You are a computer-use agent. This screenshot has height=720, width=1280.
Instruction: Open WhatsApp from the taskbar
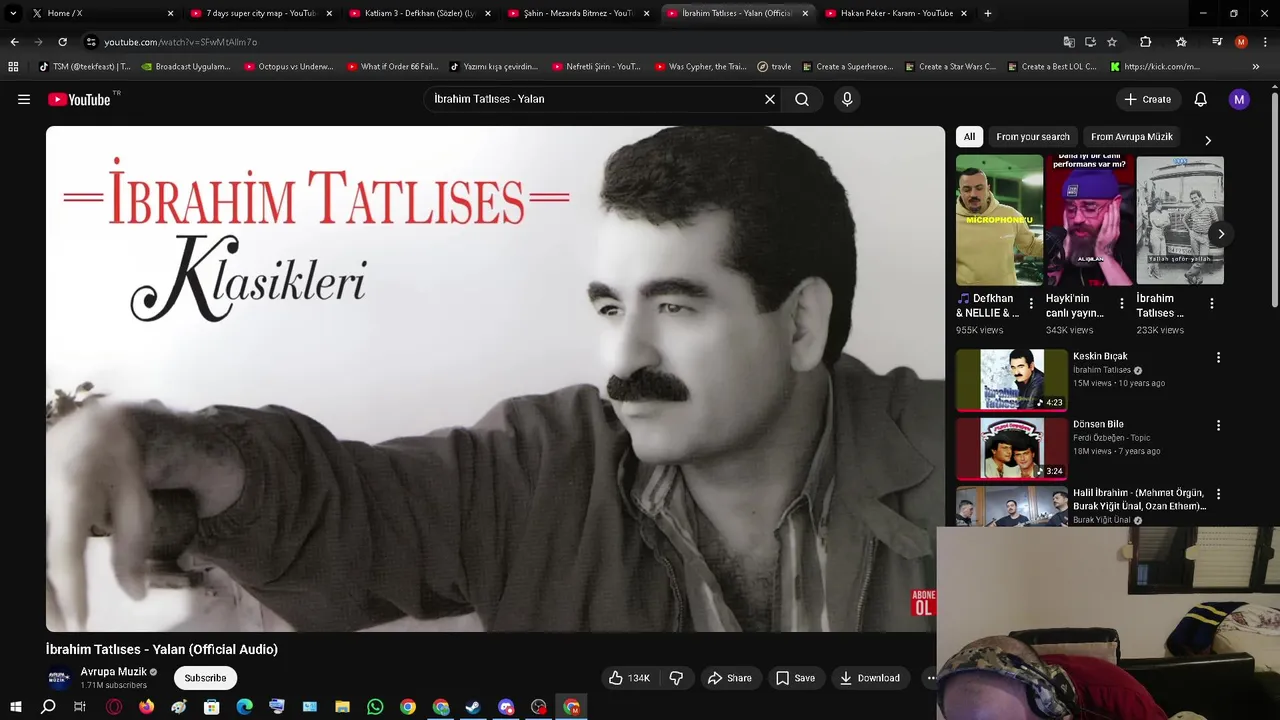click(x=375, y=707)
